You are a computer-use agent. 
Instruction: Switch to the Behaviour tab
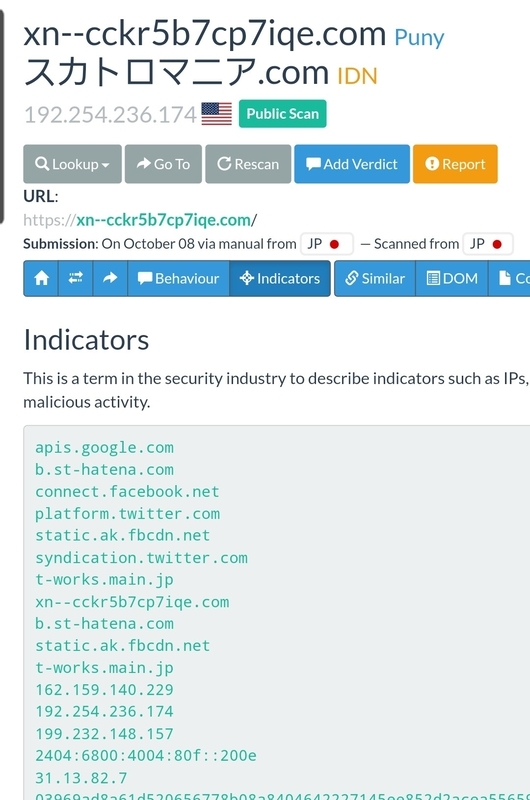(179, 279)
